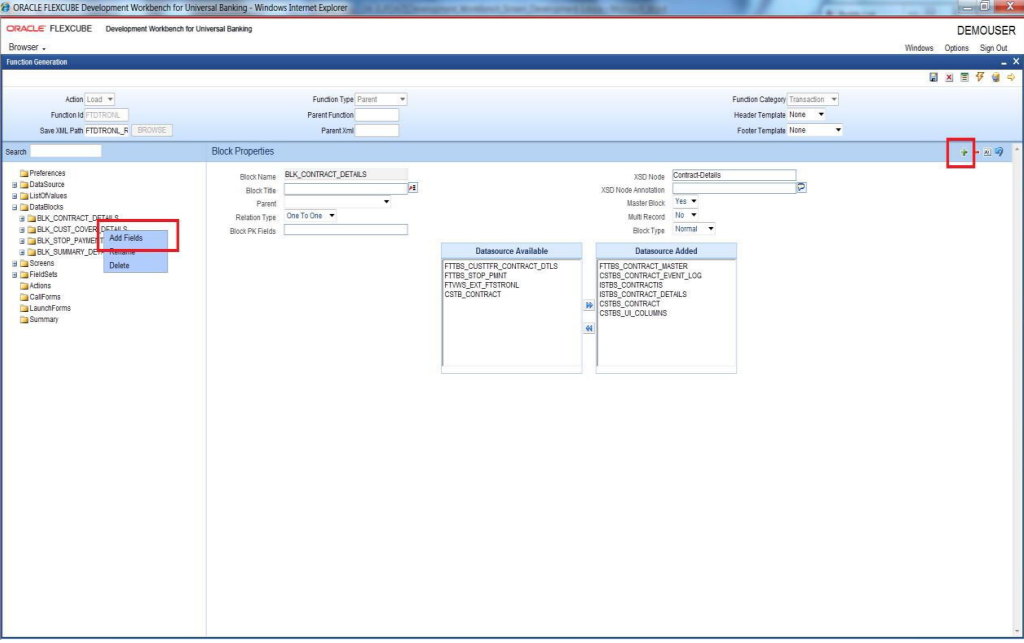Click the XSD Node field
The height and width of the screenshot is (643, 1024).
[734, 175]
